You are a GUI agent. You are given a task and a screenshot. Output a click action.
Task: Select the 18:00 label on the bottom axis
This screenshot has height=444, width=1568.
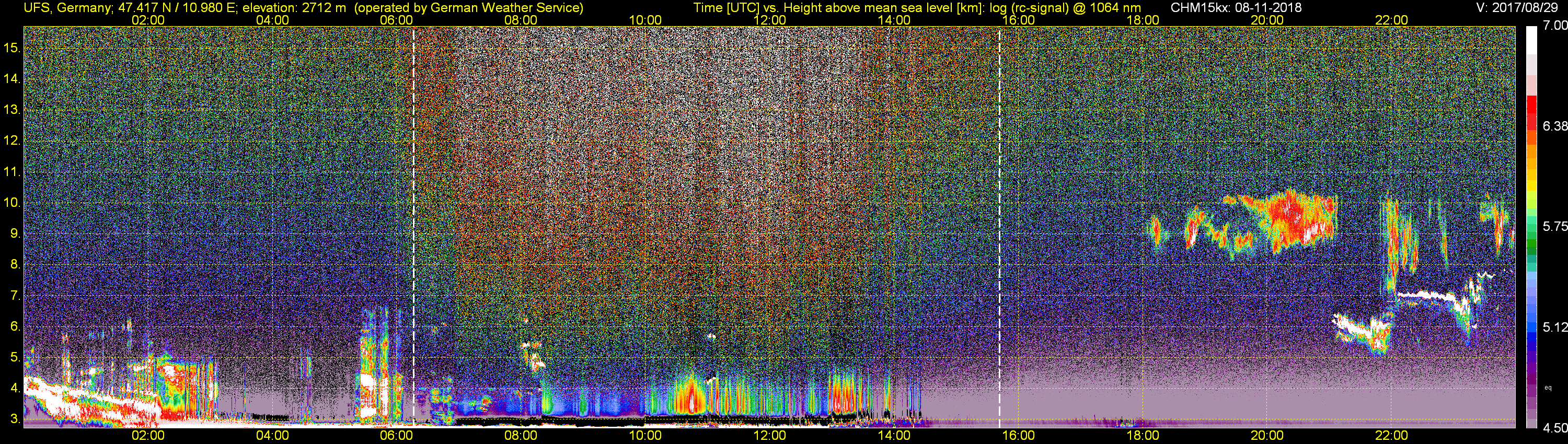tap(1143, 436)
